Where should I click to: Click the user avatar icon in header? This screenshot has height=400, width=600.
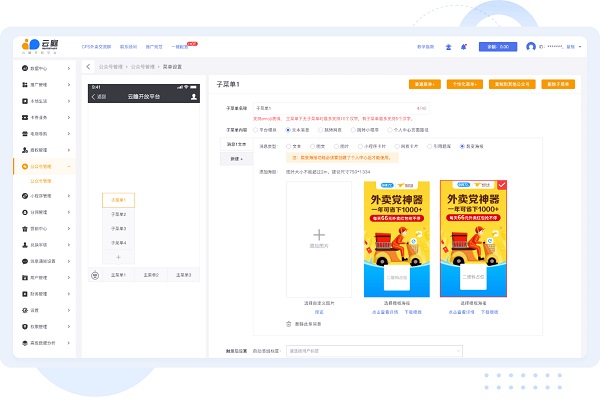[529, 46]
